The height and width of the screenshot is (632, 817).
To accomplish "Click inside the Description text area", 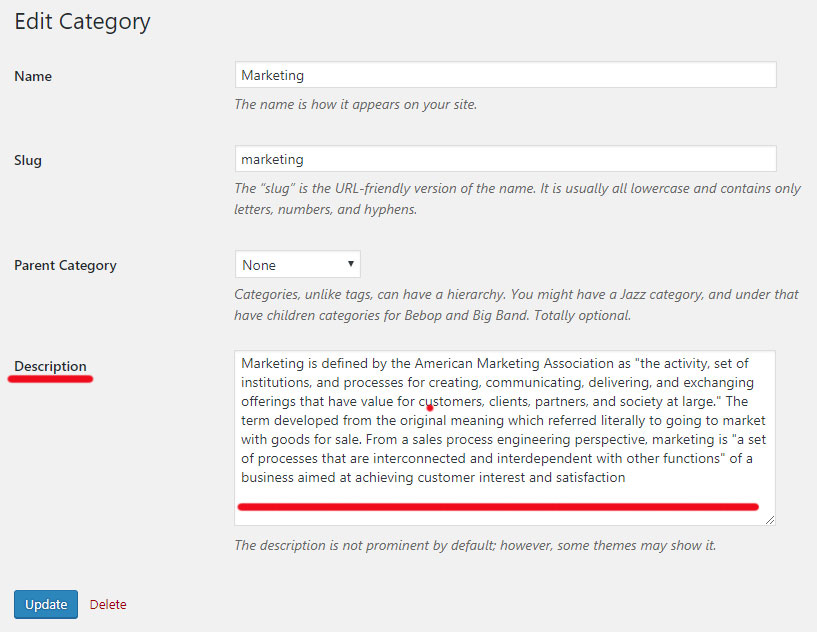I will coord(504,438).
